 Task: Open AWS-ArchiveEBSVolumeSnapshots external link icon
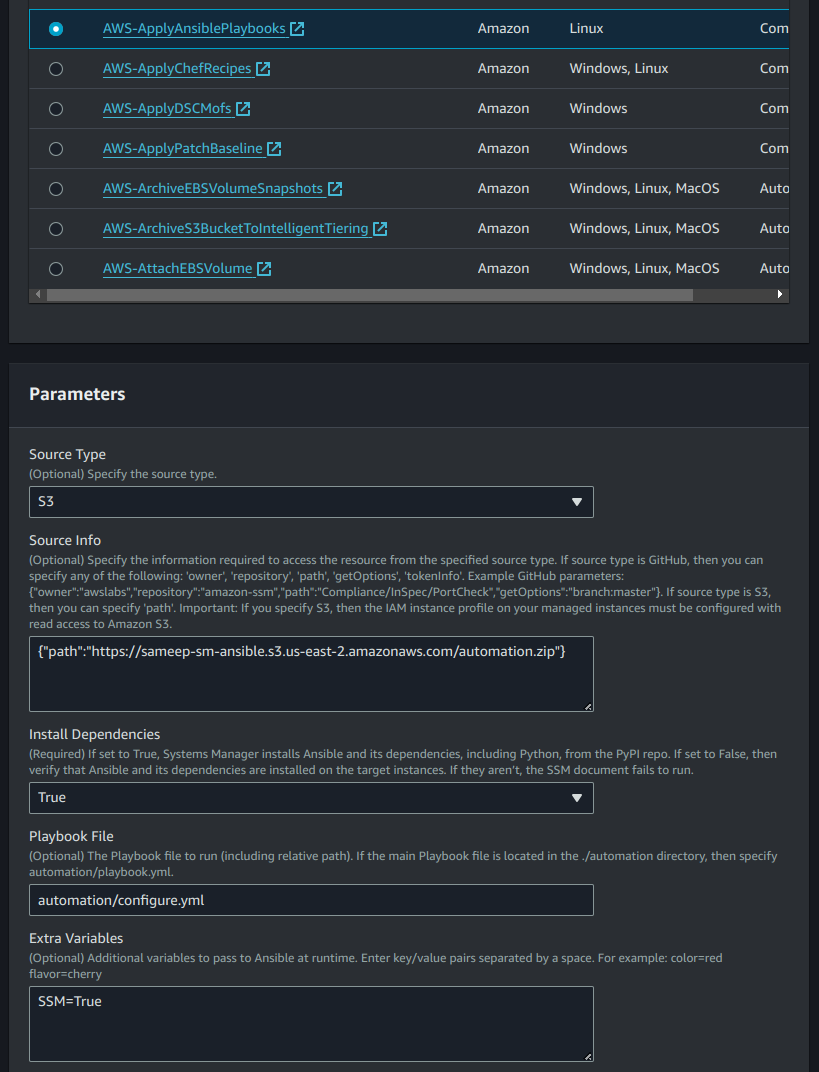[x=334, y=188]
